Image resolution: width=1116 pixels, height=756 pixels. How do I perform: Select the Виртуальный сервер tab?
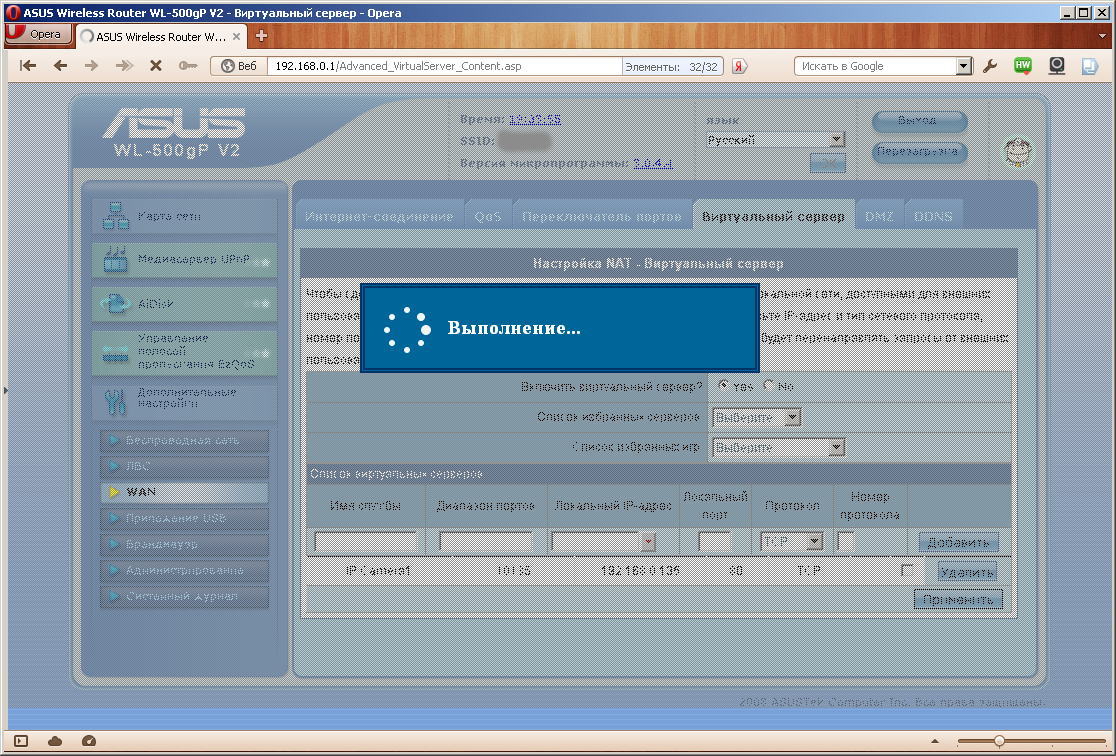773,216
